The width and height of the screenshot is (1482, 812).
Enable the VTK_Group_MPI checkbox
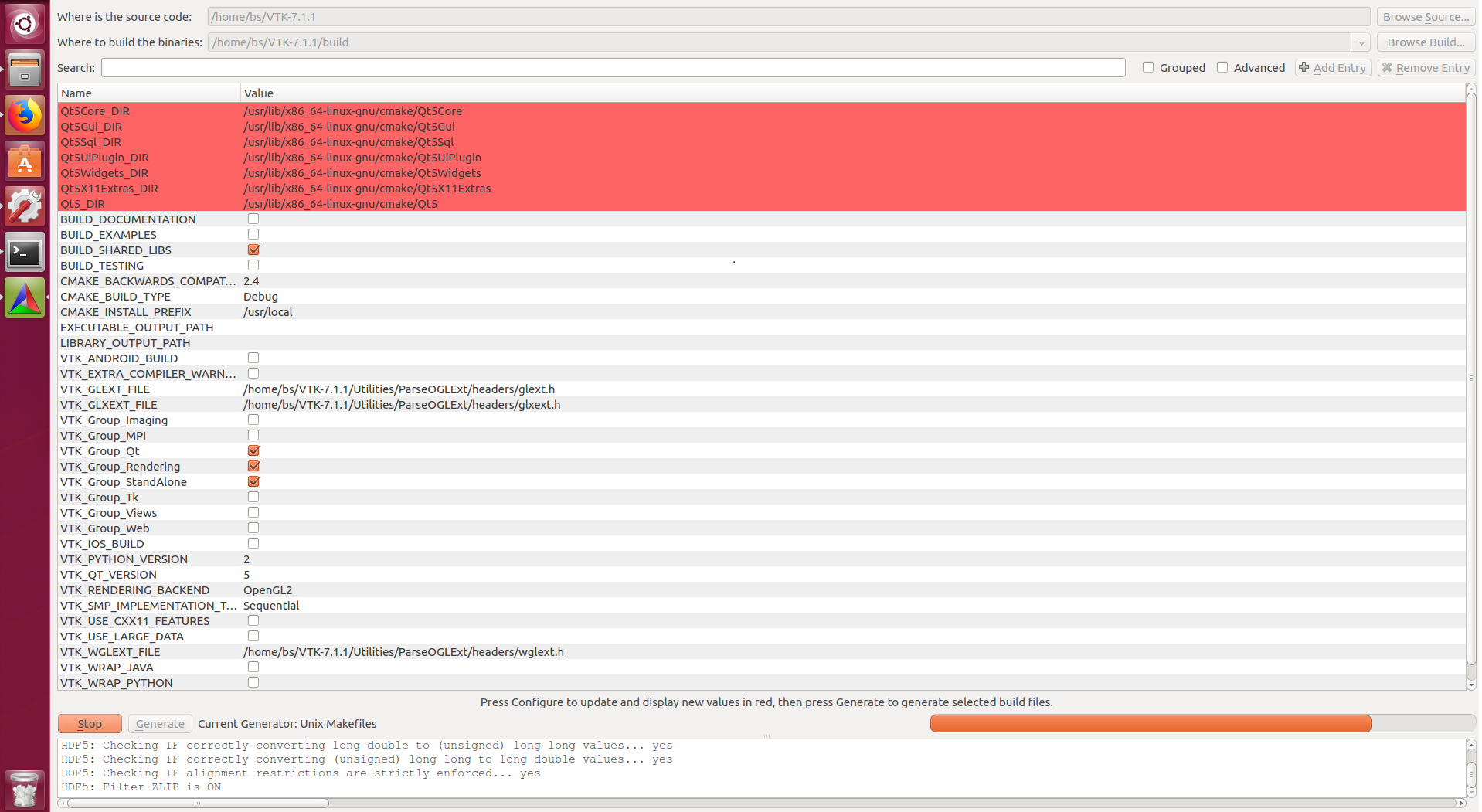click(253, 435)
